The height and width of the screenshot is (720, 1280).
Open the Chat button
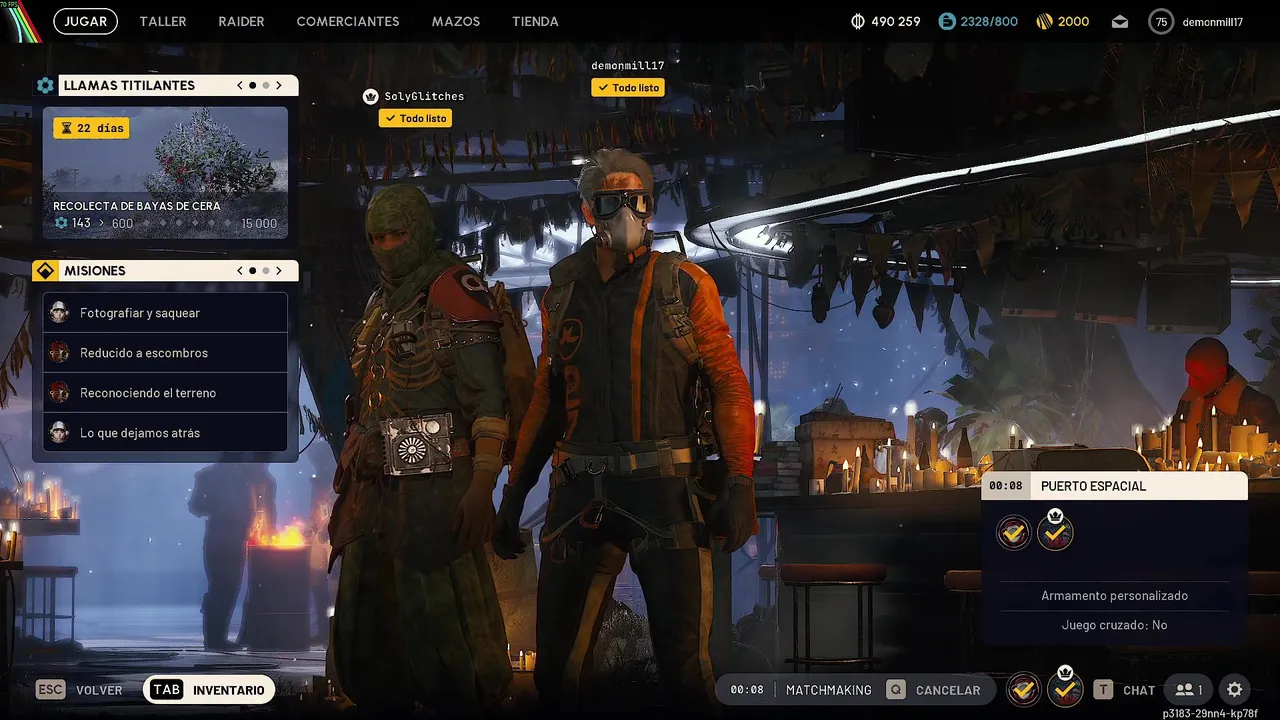[1125, 690]
